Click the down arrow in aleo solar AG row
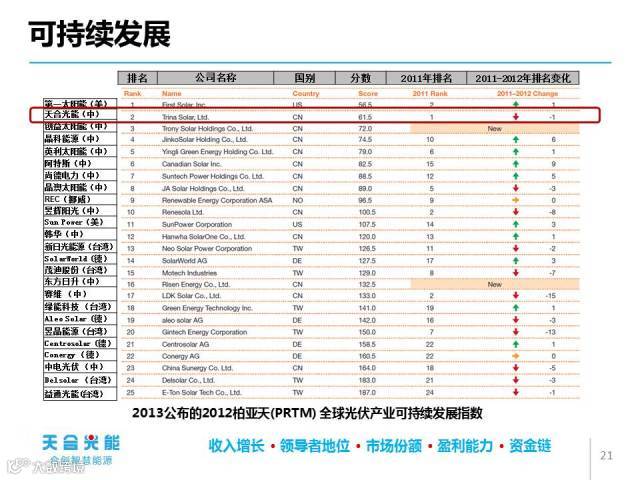 coord(516,320)
